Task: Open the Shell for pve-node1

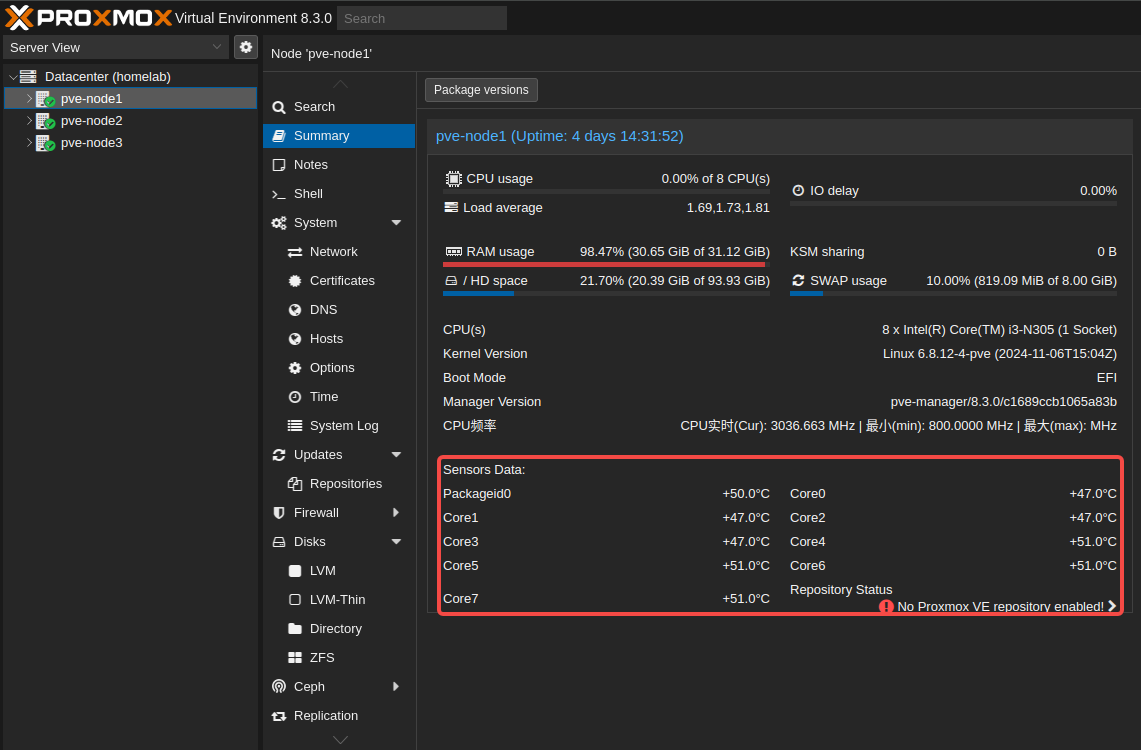Action: [x=308, y=193]
